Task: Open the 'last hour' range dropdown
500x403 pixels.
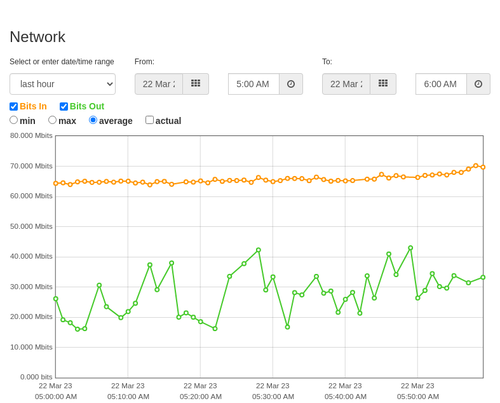Action: [63, 84]
